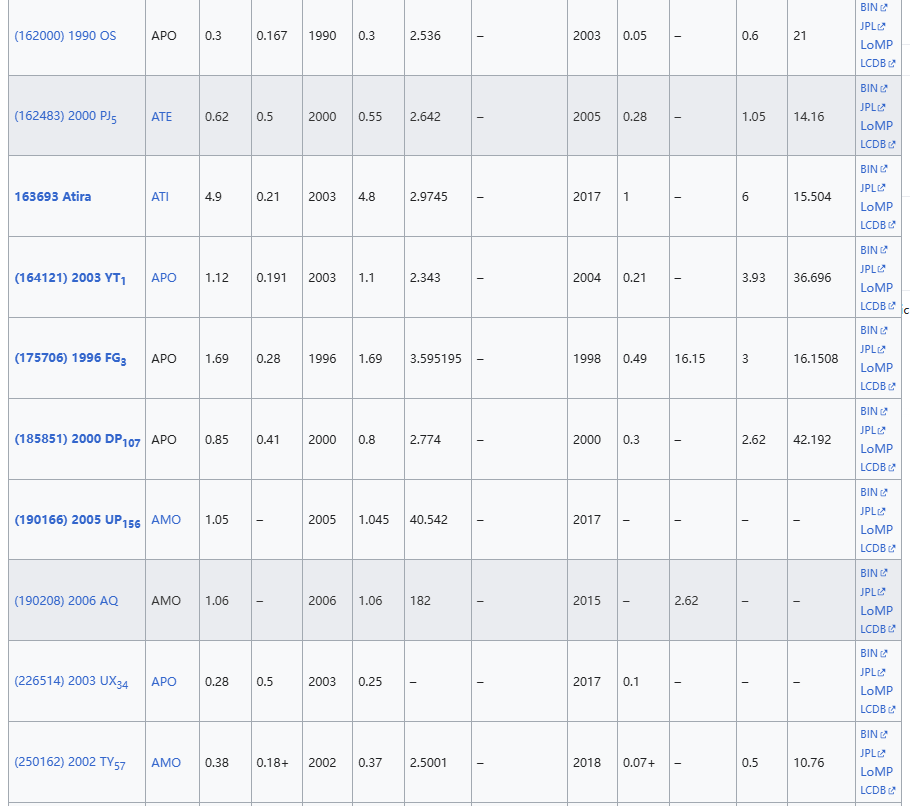Follow the (250162) 2002 TY57 link
Image resolution: width=910 pixels, height=806 pixels.
70,763
